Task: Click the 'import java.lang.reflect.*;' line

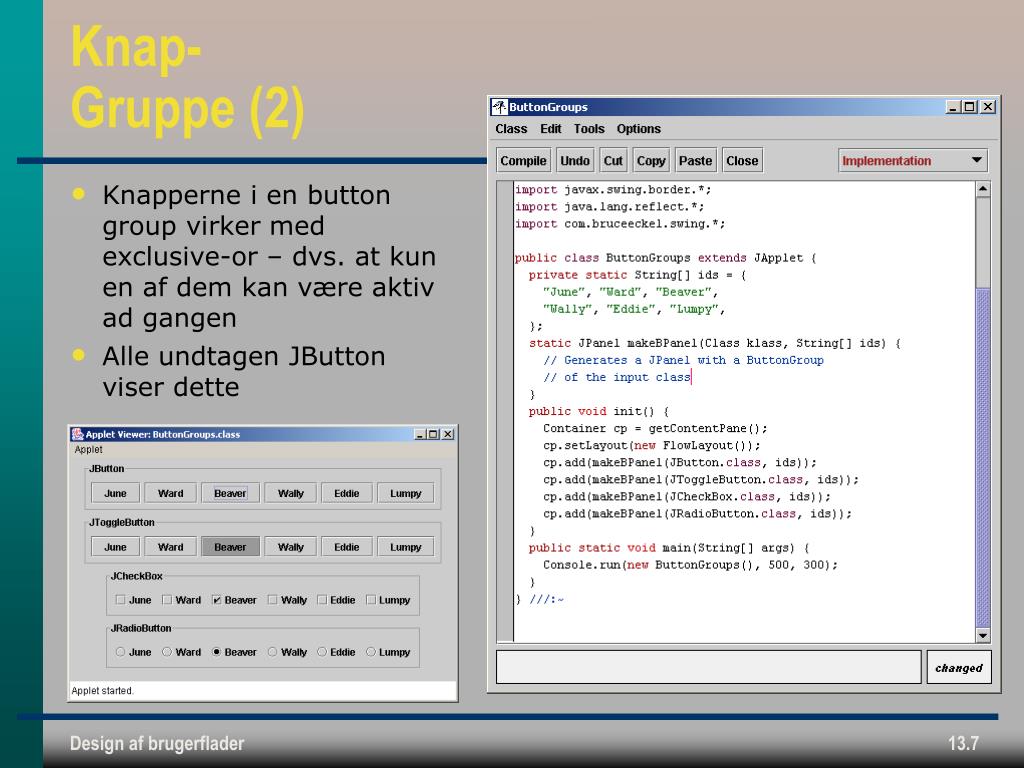Action: (x=609, y=206)
